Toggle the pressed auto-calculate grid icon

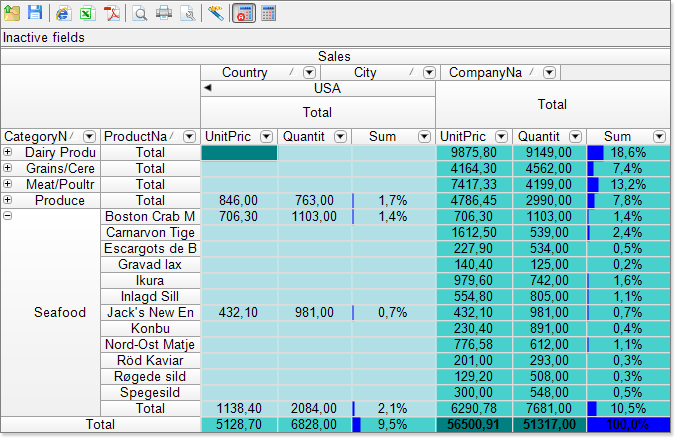point(244,13)
